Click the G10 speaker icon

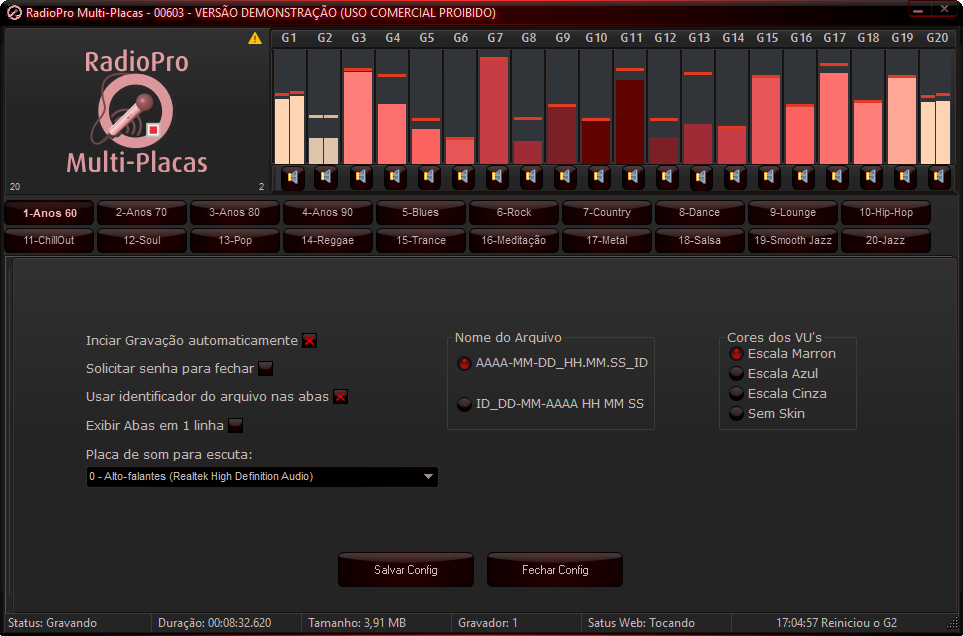coord(599,177)
